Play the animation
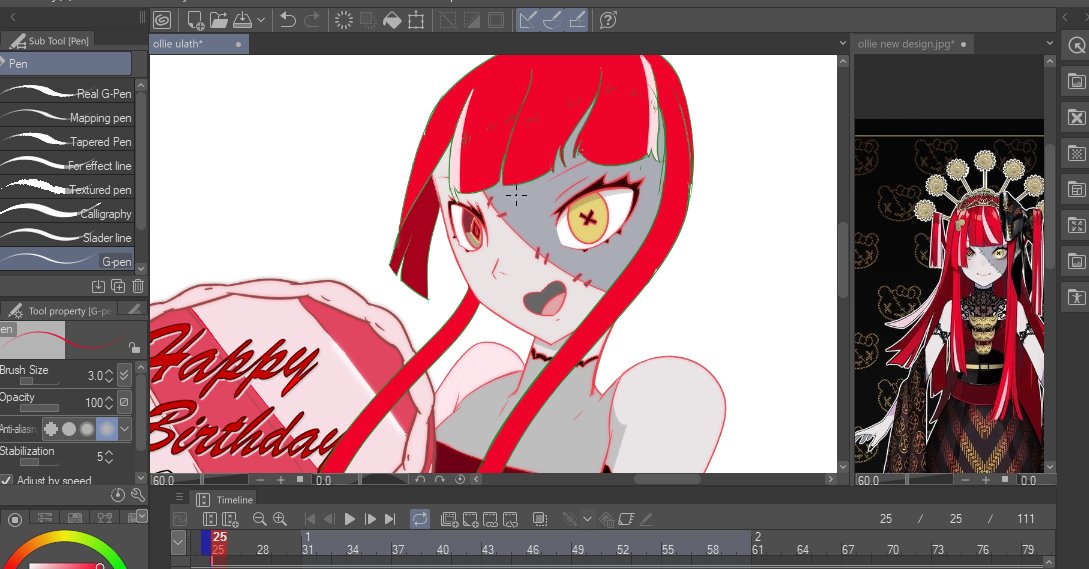The width and height of the screenshot is (1089, 569). 350,519
